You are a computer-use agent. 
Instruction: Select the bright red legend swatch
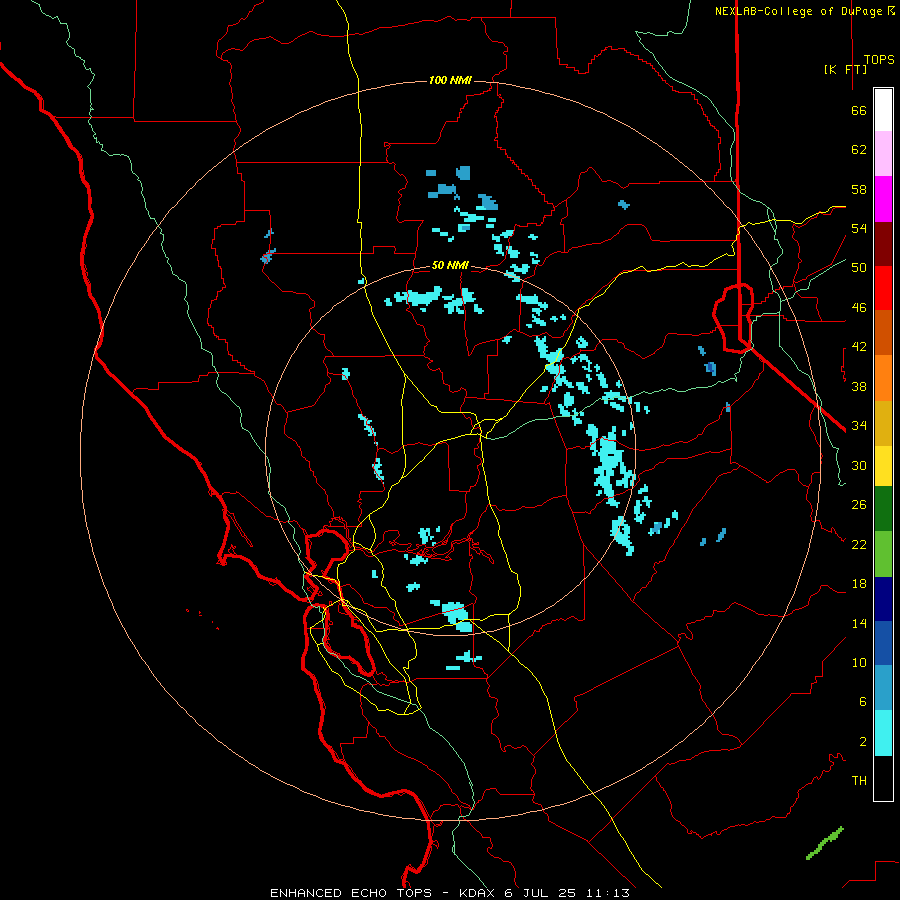coord(883,288)
